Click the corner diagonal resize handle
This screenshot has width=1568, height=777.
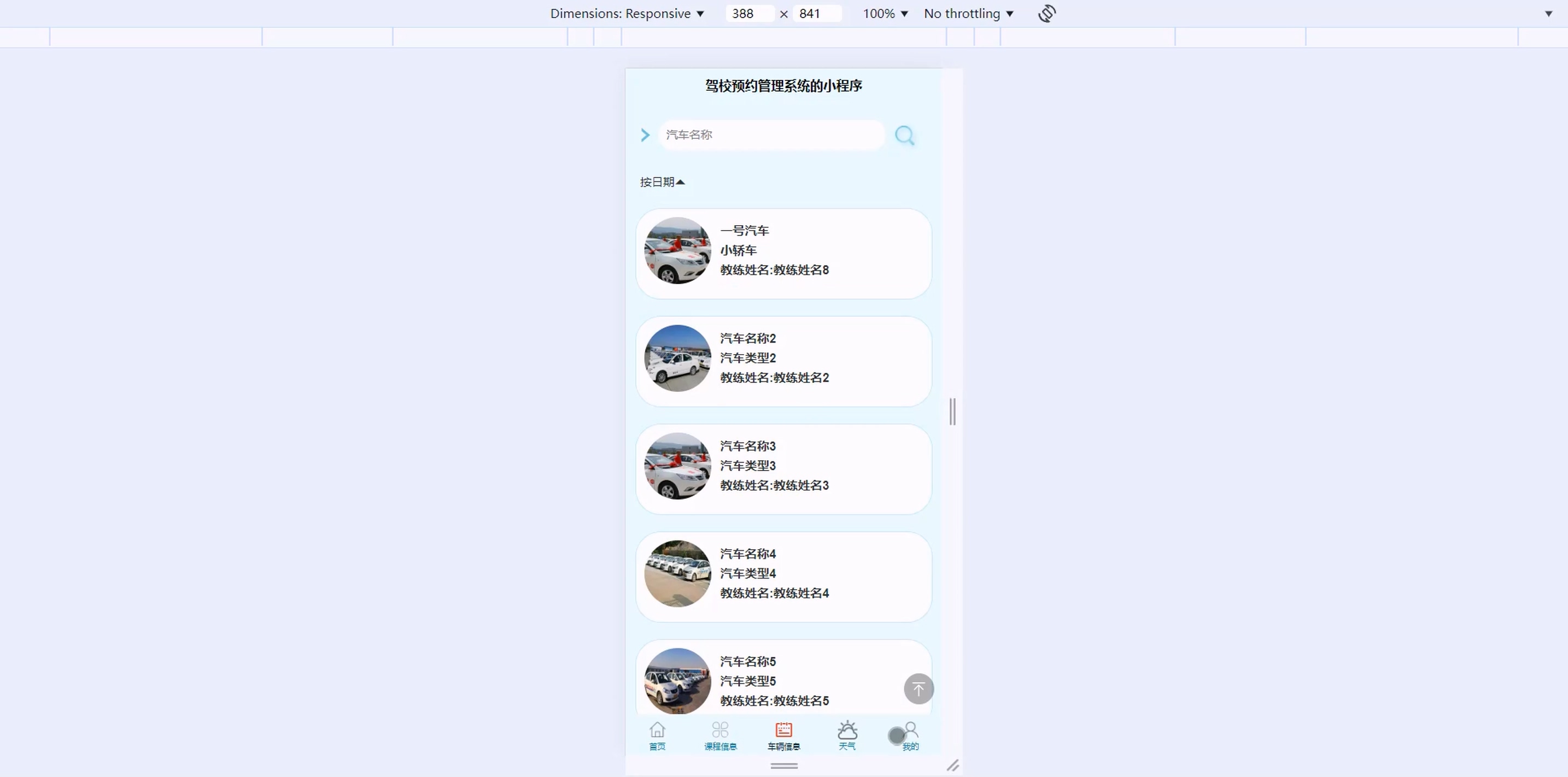click(952, 766)
